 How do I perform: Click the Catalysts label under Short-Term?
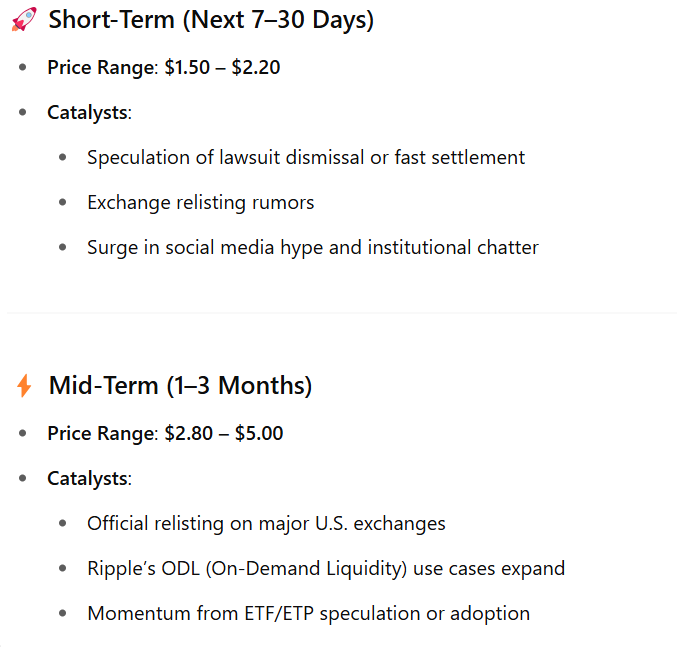88,112
